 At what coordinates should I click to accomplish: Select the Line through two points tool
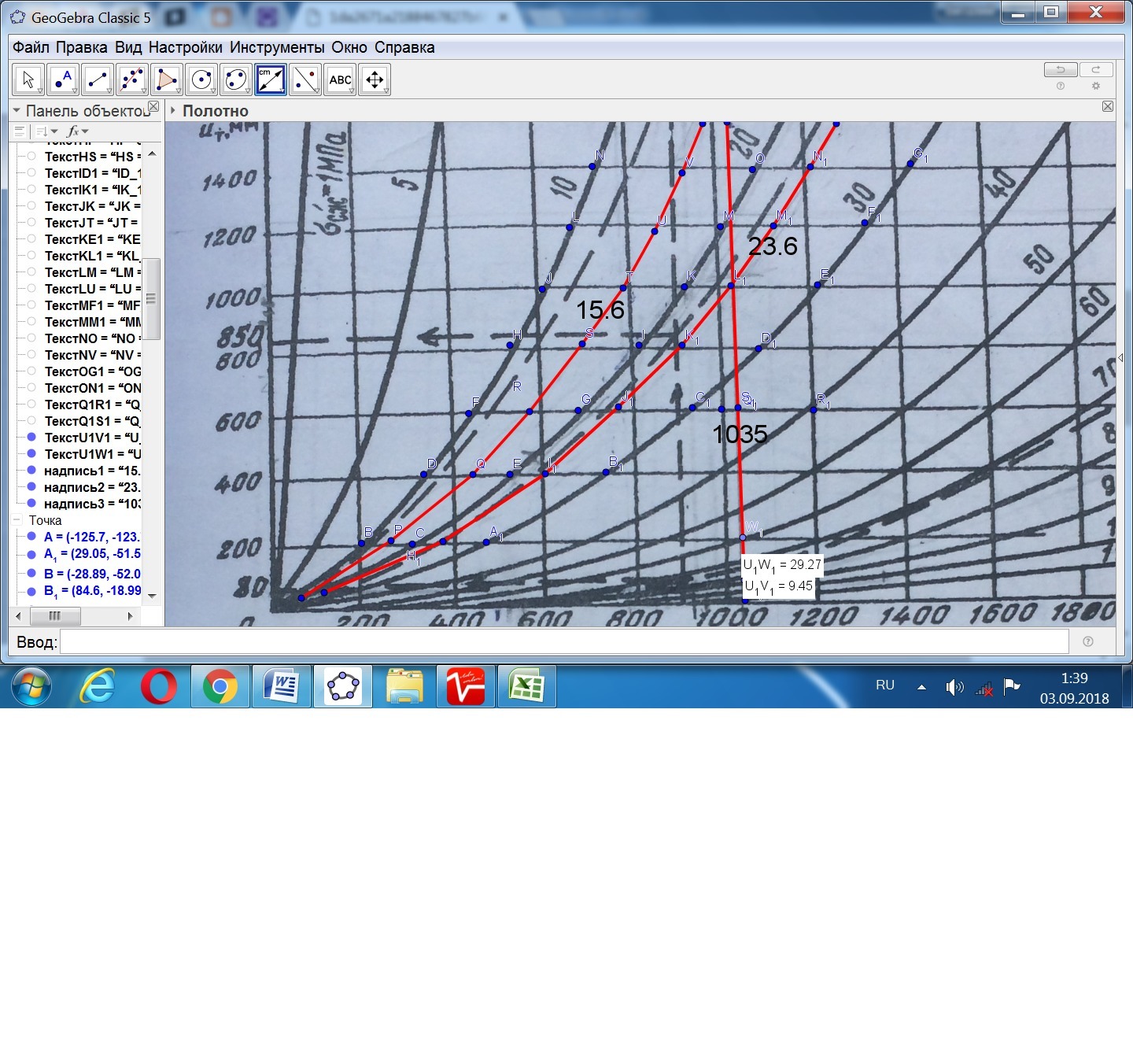point(98,79)
